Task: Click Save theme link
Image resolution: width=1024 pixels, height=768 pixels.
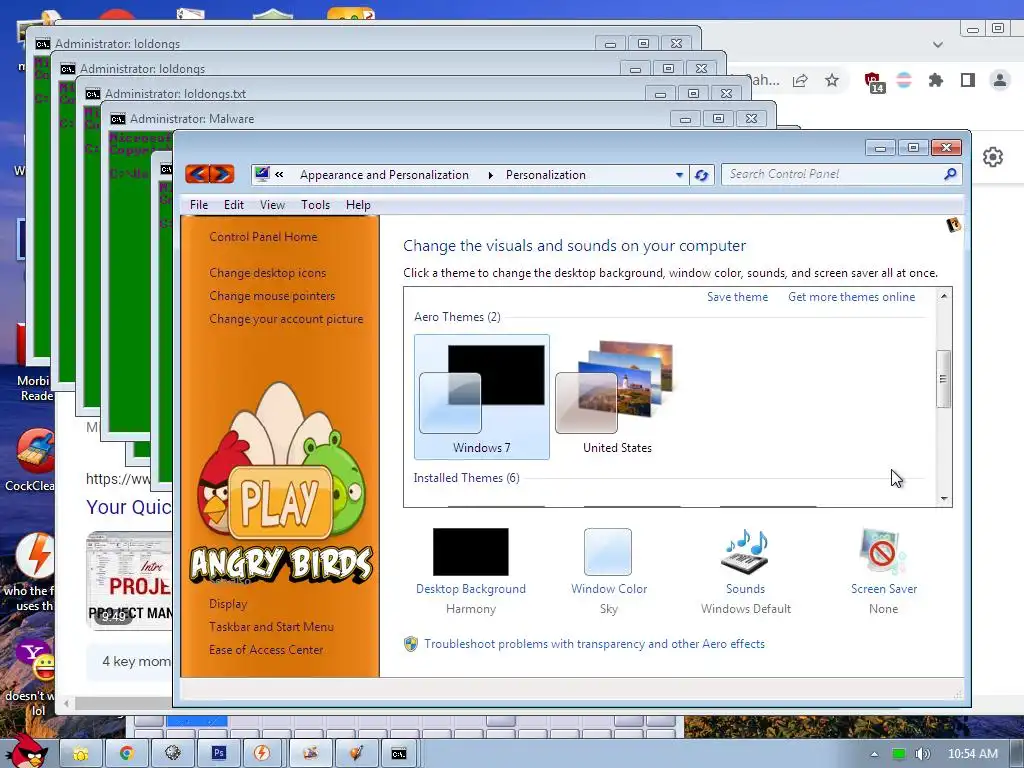Action: tap(737, 297)
